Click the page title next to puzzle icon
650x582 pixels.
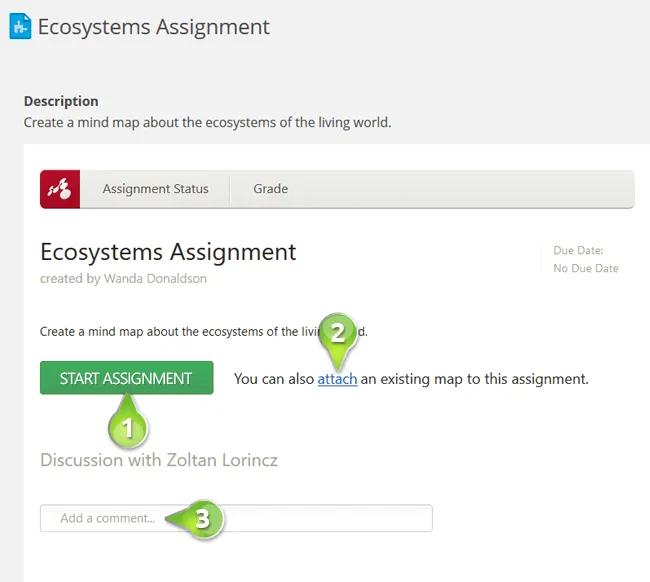[154, 27]
